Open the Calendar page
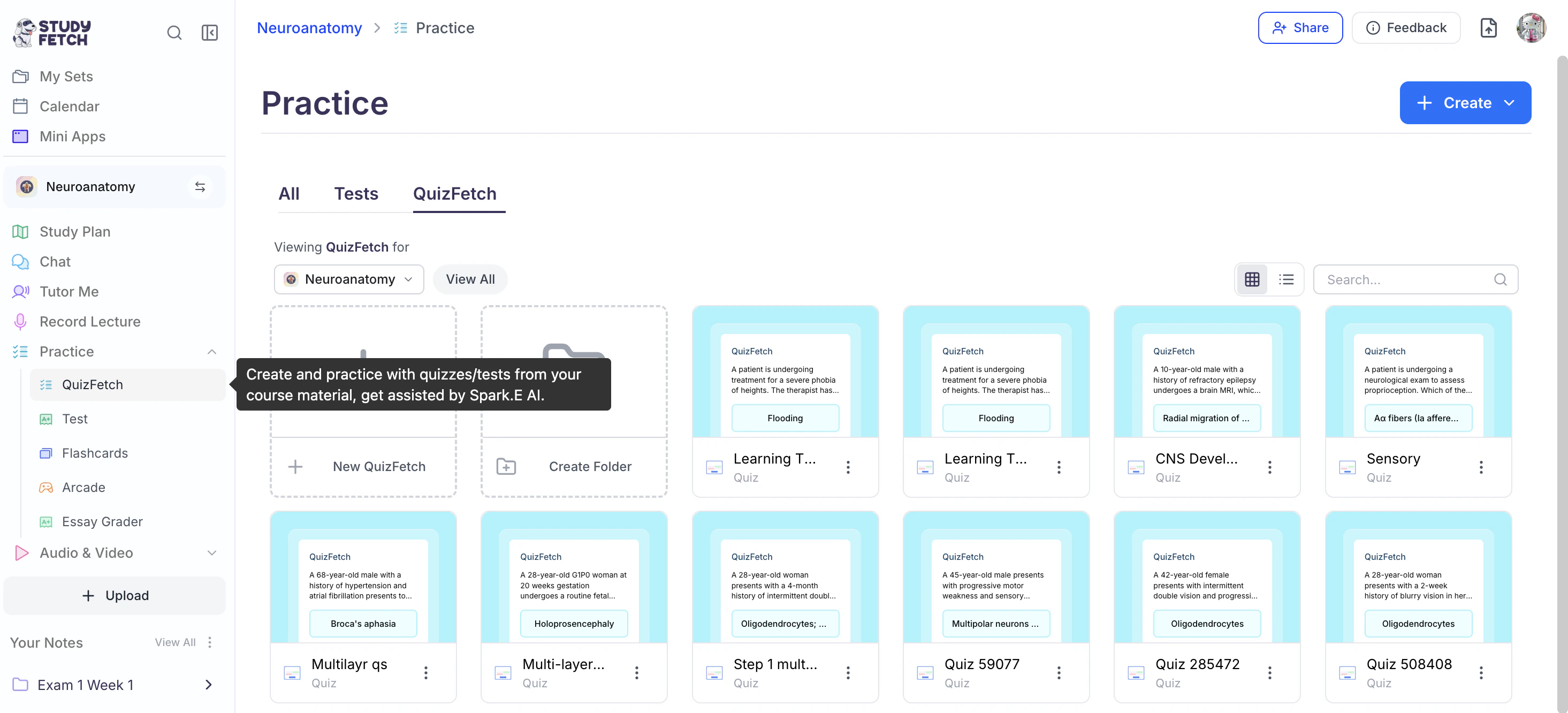Viewport: 1568px width, 713px height. (70, 106)
